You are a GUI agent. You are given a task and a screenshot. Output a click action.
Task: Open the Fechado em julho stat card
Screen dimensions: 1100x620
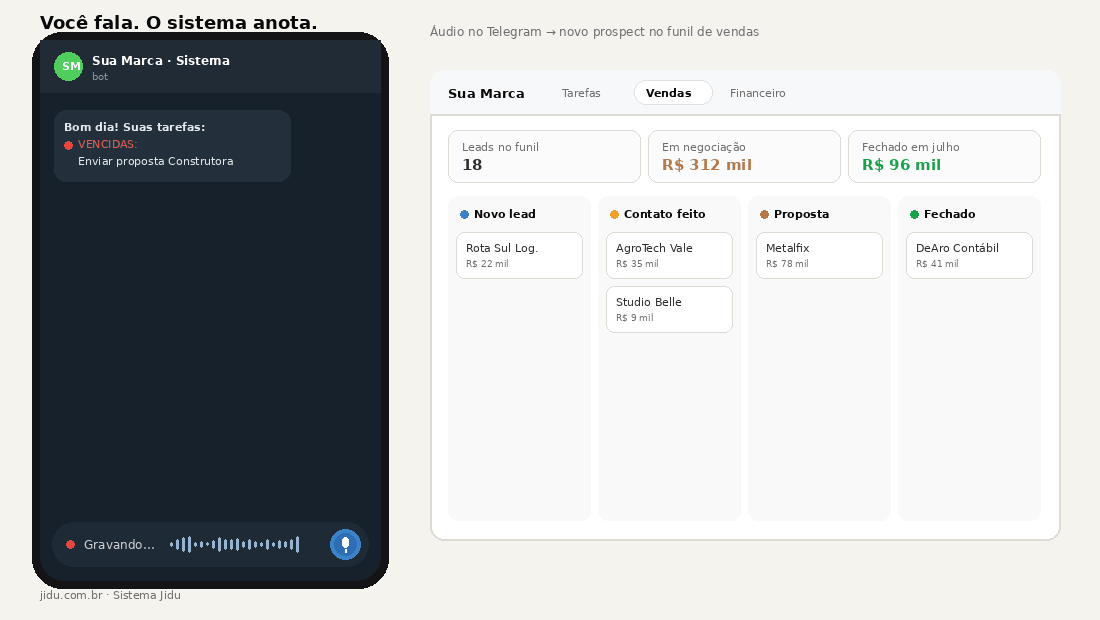pos(944,156)
